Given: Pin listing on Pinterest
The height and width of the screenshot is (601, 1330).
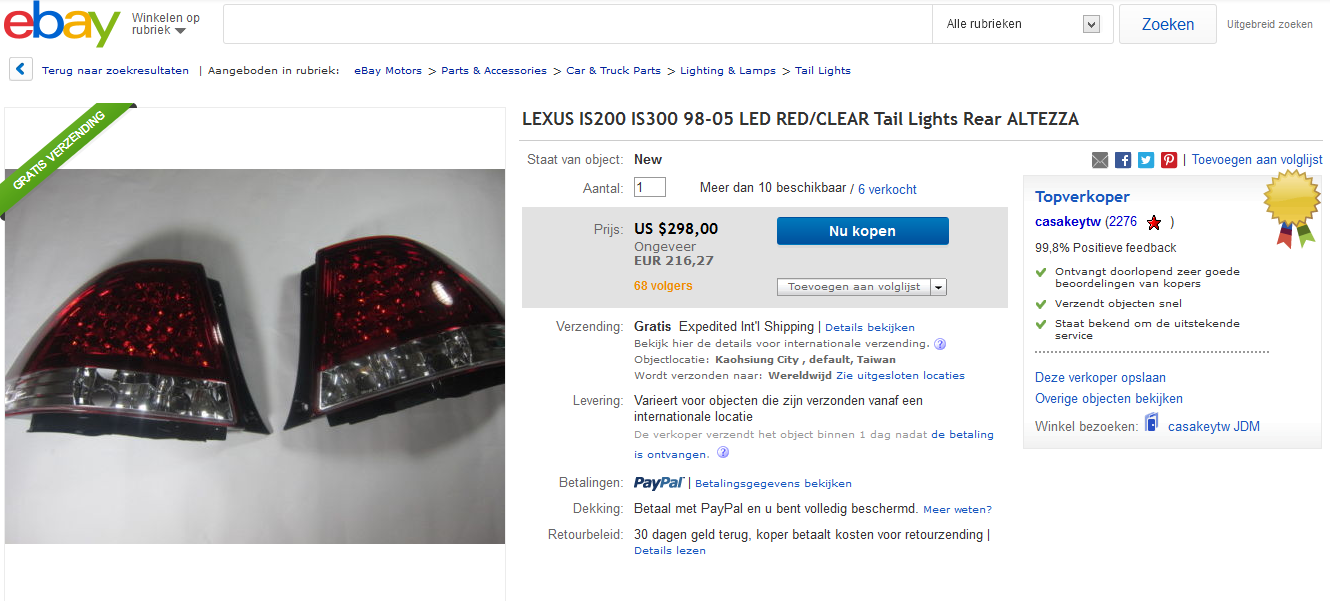Looking at the screenshot, I should [1169, 160].
